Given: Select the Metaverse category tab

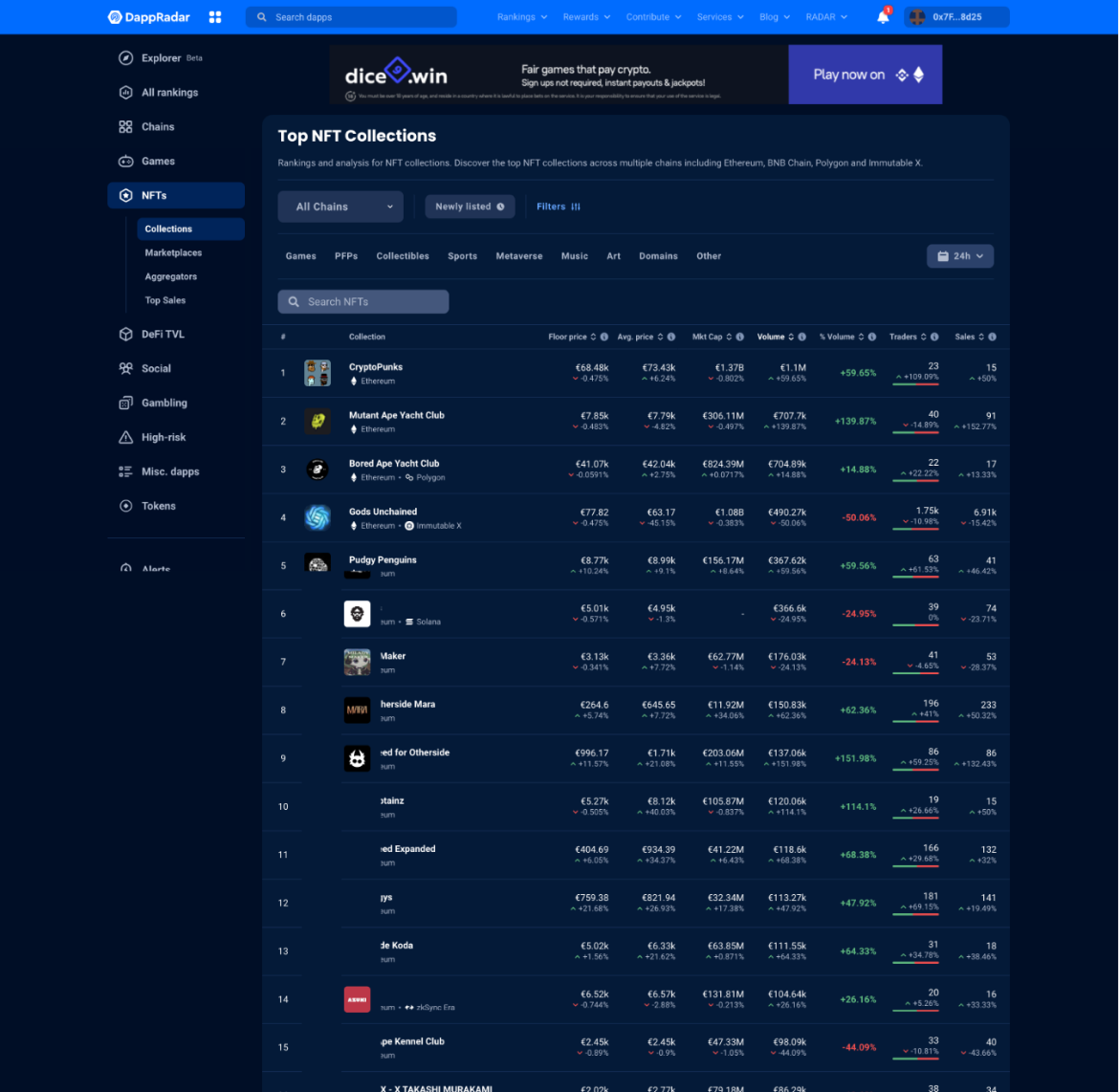Looking at the screenshot, I should coord(518,256).
